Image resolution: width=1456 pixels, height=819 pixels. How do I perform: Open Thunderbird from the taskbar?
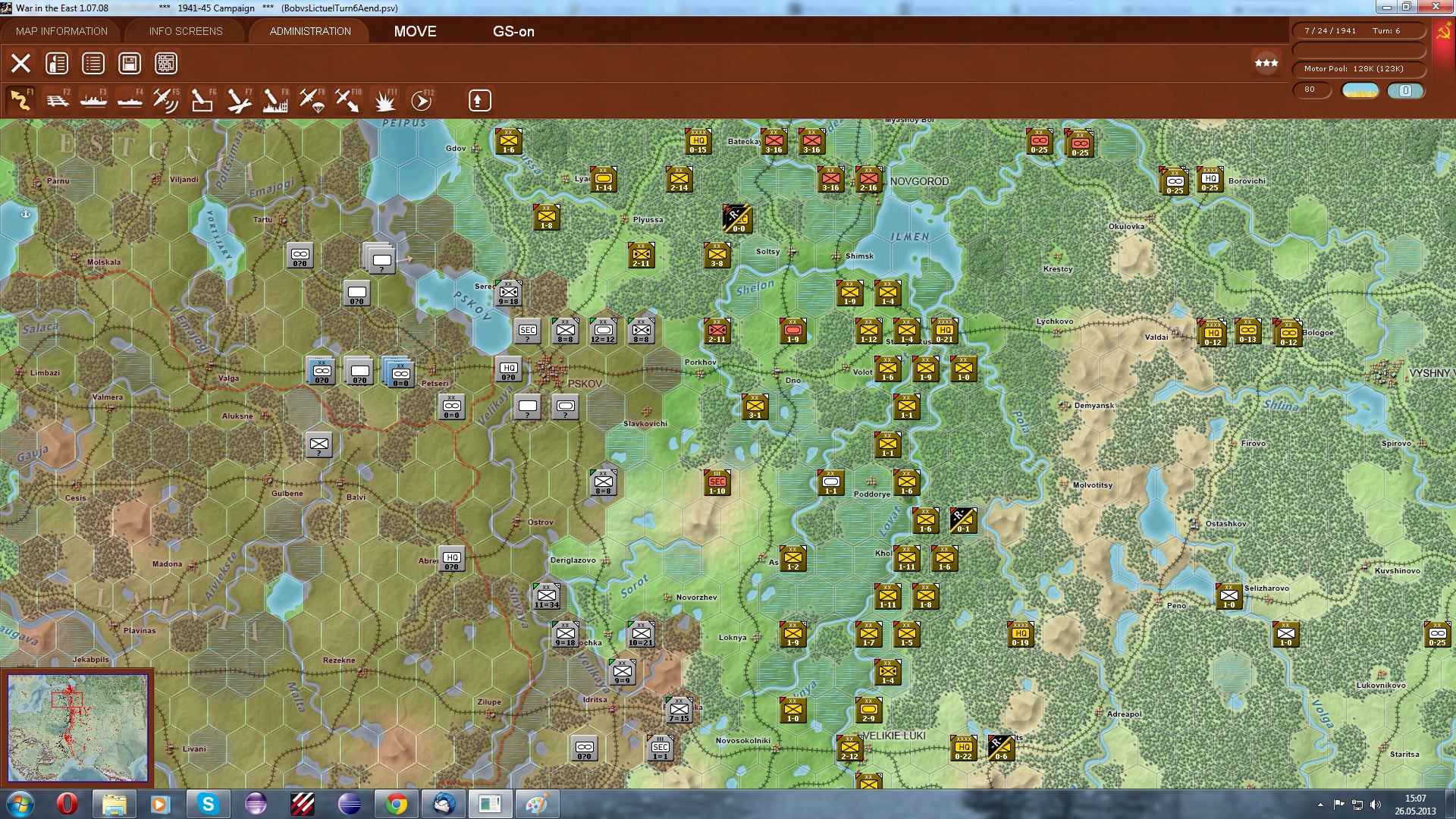tap(444, 804)
